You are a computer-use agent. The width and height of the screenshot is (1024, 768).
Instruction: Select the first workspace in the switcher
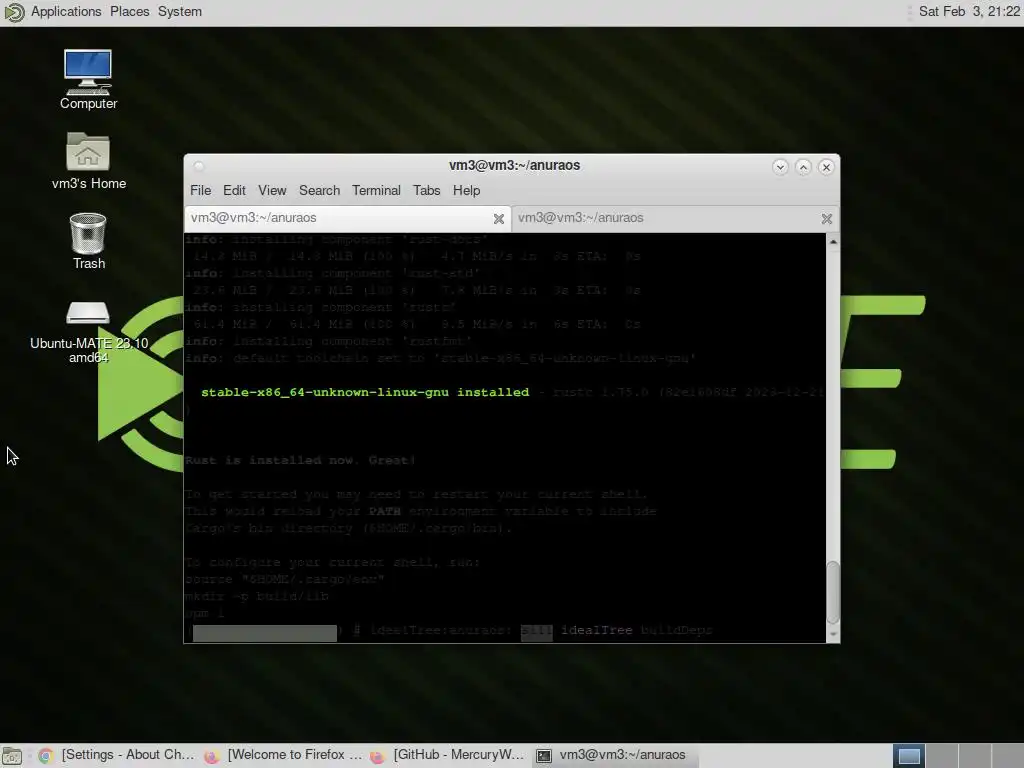909,756
